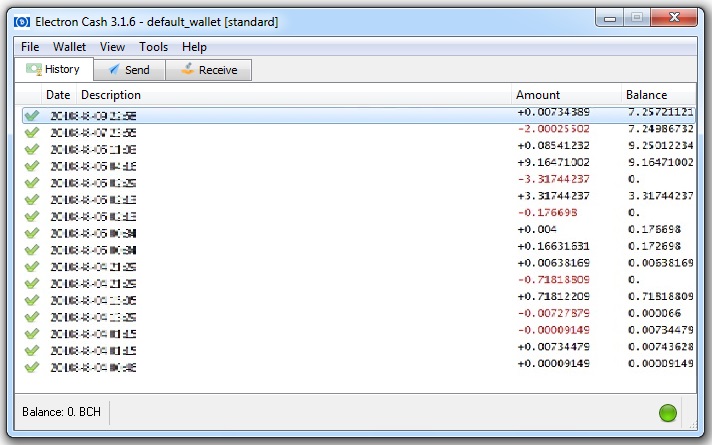Select the amount +0.00009149
The height and width of the screenshot is (445, 712).
(x=554, y=364)
